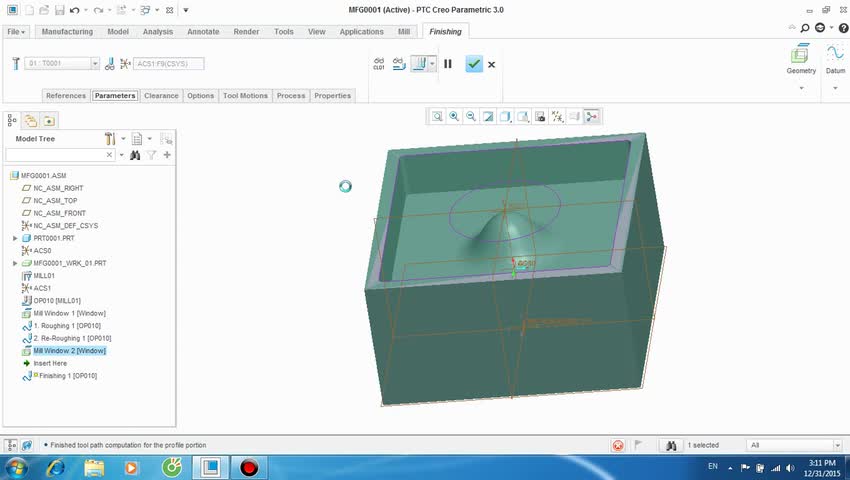
Task: Expand the MFG0001_WRK_01.PRT tree node
Action: click(x=15, y=263)
